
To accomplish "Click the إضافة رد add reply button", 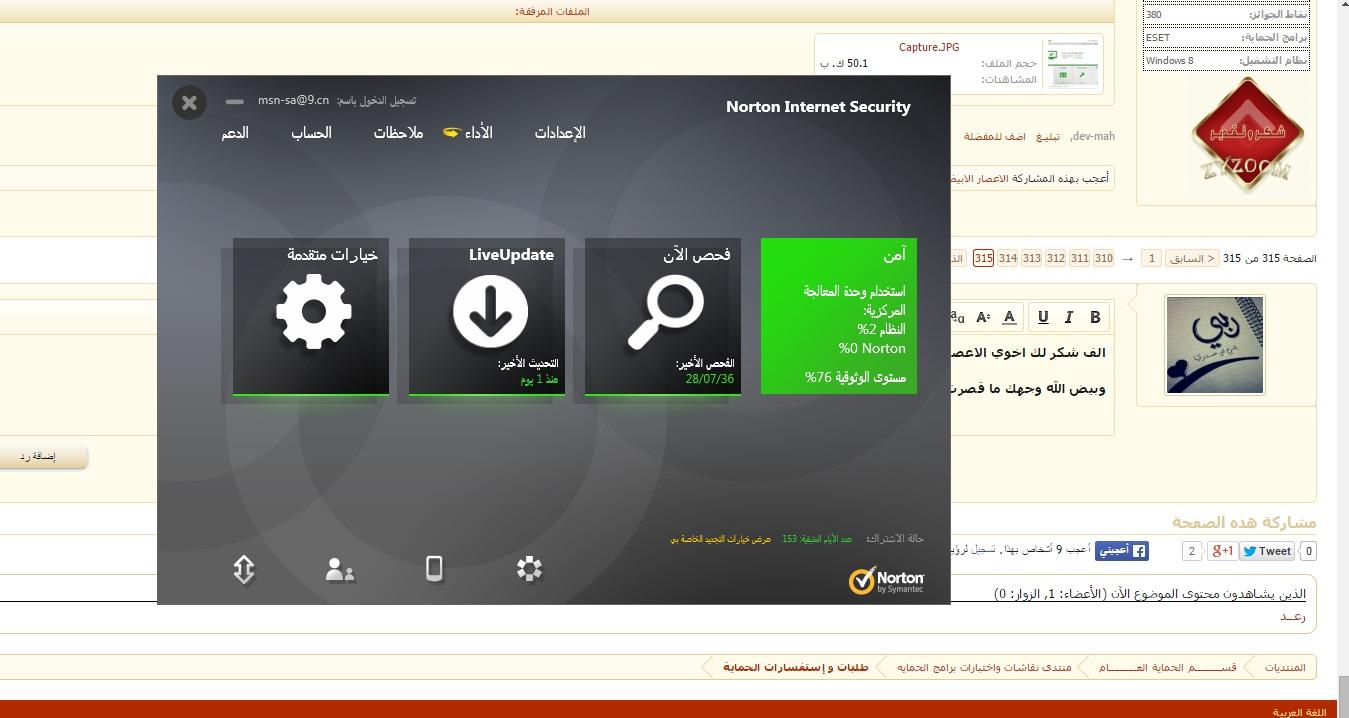I will pos(37,457).
